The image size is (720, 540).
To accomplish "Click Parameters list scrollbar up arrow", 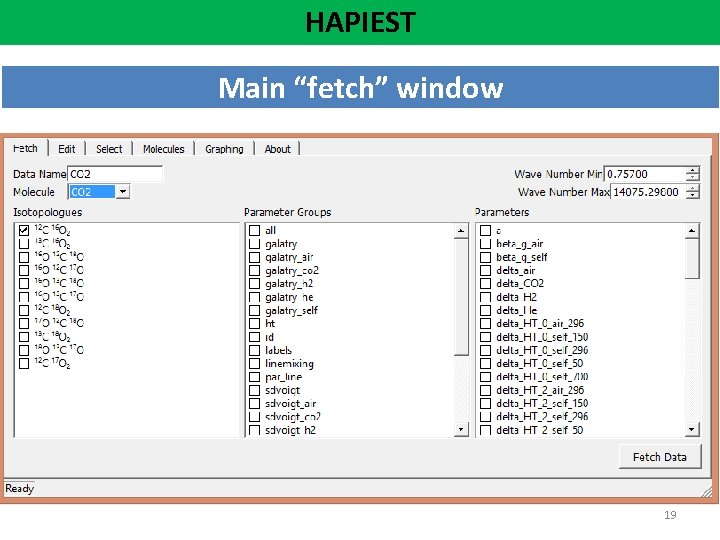I will tap(692, 231).
